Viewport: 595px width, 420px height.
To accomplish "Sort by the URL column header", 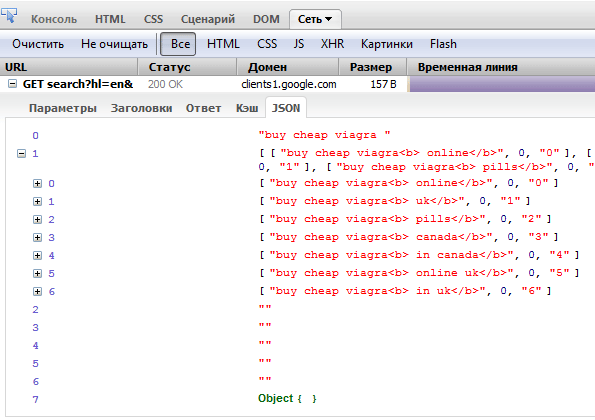I will click(x=69, y=67).
